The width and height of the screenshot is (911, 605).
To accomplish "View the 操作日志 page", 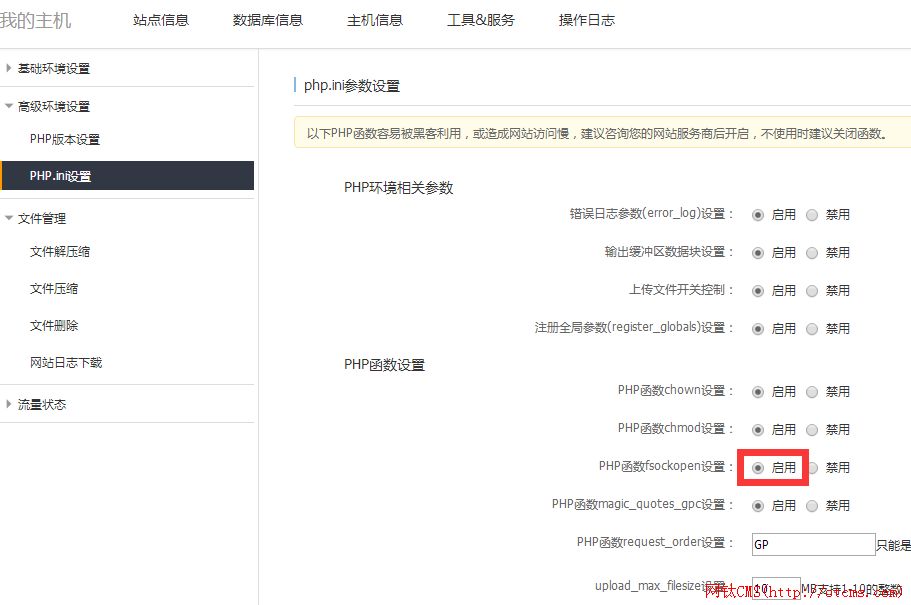I will (x=586, y=18).
